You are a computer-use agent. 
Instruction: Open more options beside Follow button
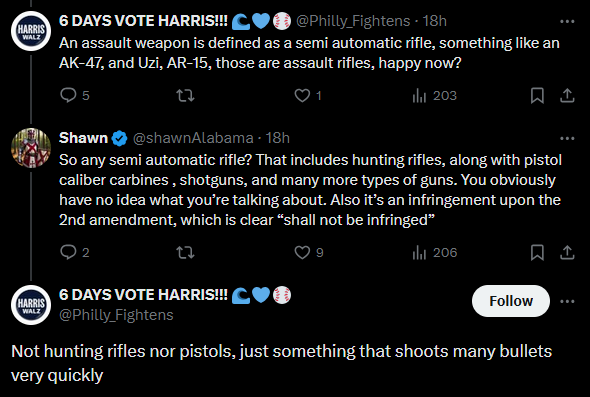pyautogui.click(x=567, y=301)
